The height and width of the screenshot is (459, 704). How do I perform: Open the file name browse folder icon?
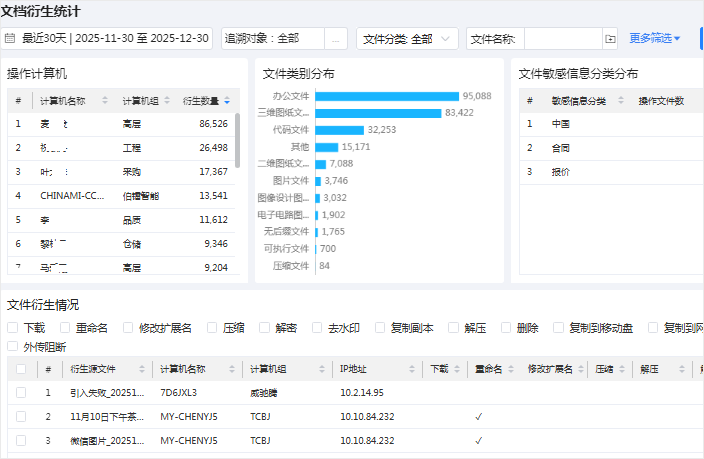[x=610, y=39]
